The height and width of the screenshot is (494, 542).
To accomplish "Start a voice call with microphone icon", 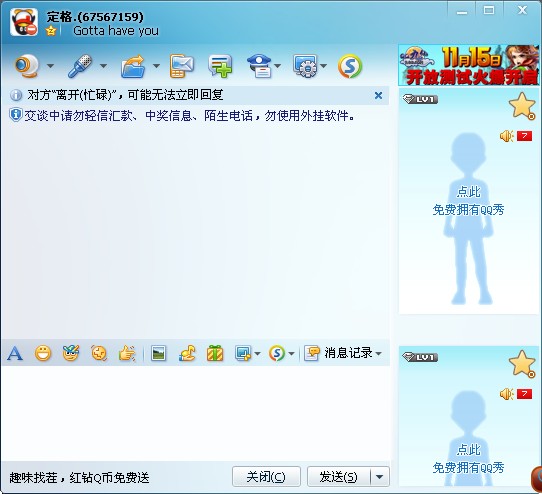I will (80, 66).
